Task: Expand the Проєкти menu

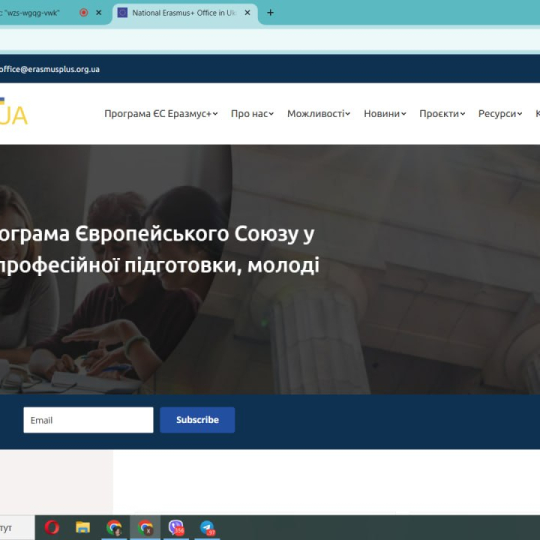Action: (442, 114)
